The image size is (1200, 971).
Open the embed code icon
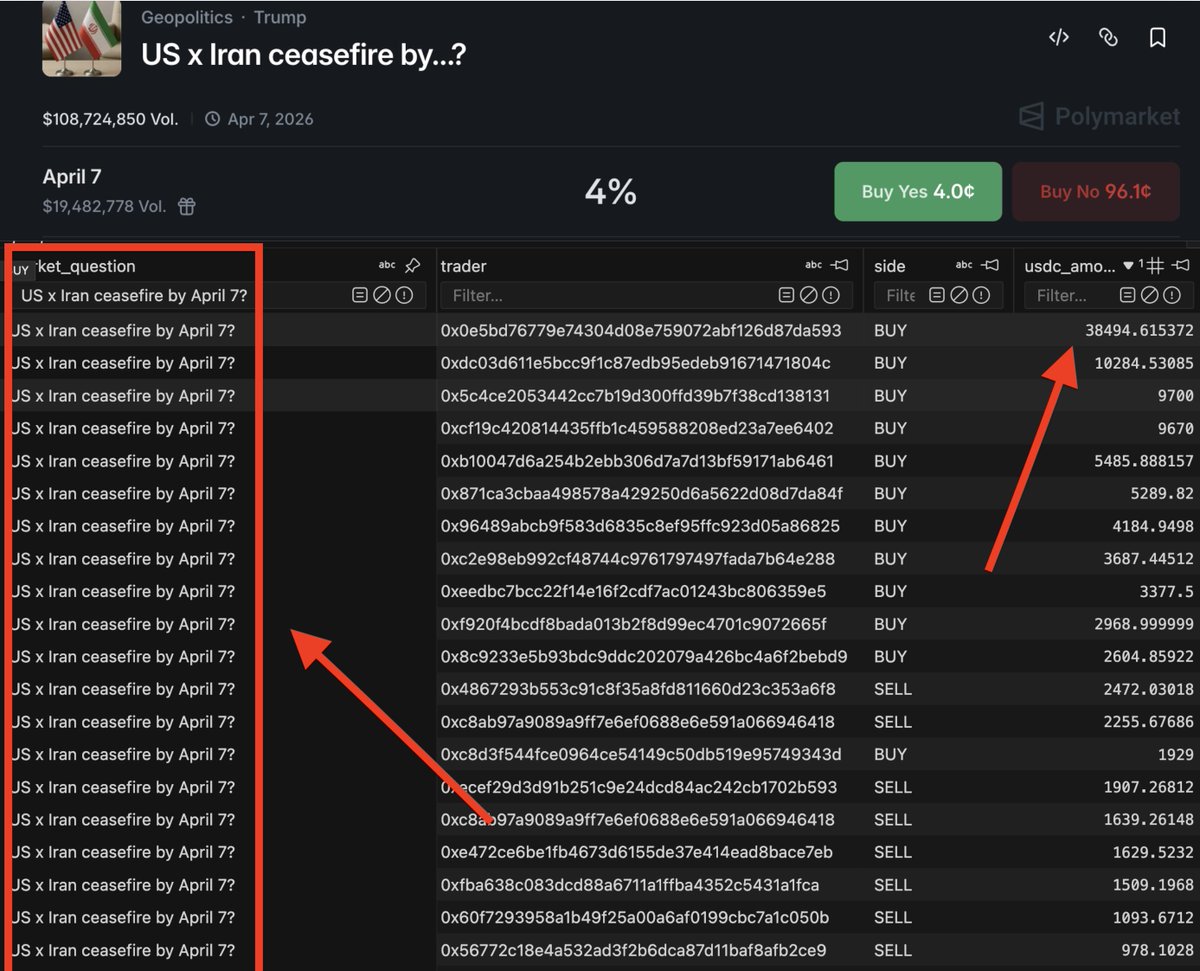pos(1059,37)
